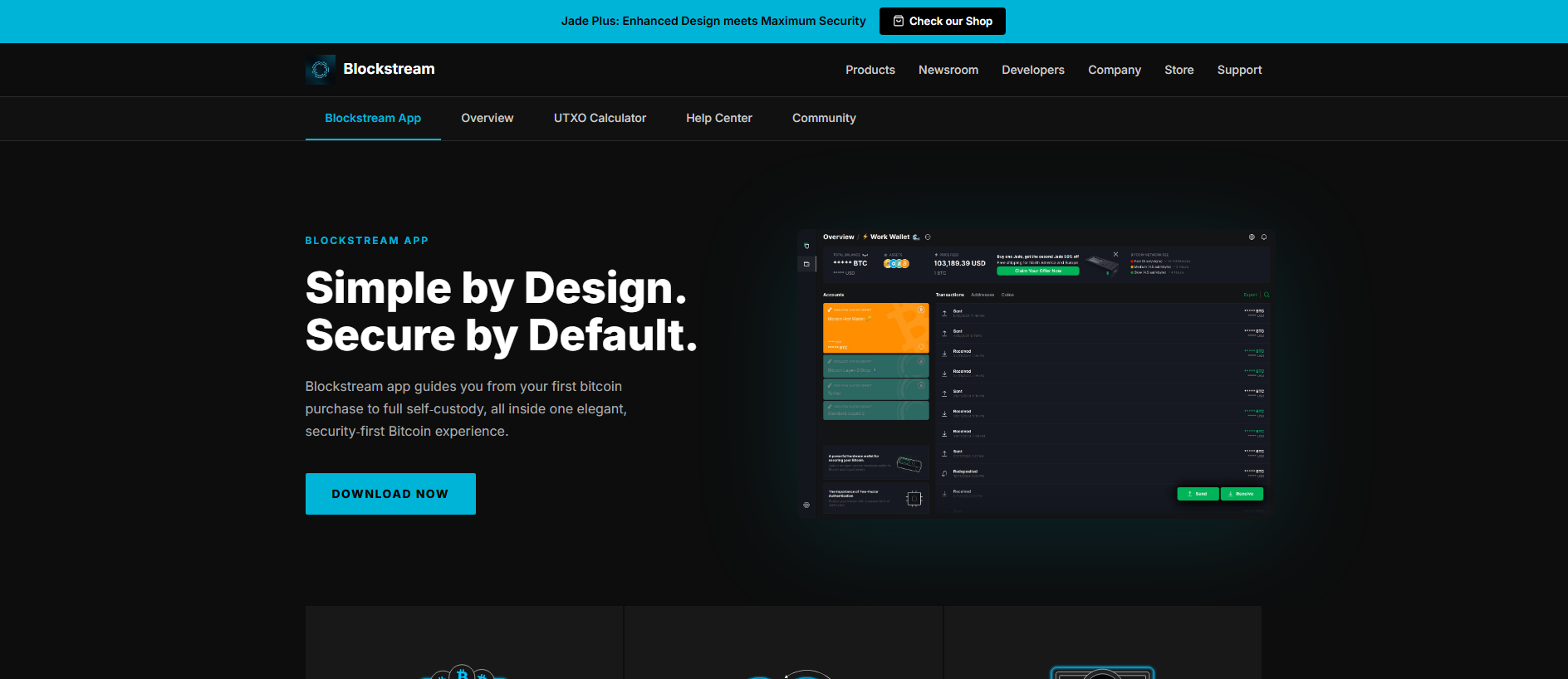The width and height of the screenshot is (1568, 679).
Task: Click the "BLOCKSTREAM APP" label above the headline
Action: click(367, 241)
